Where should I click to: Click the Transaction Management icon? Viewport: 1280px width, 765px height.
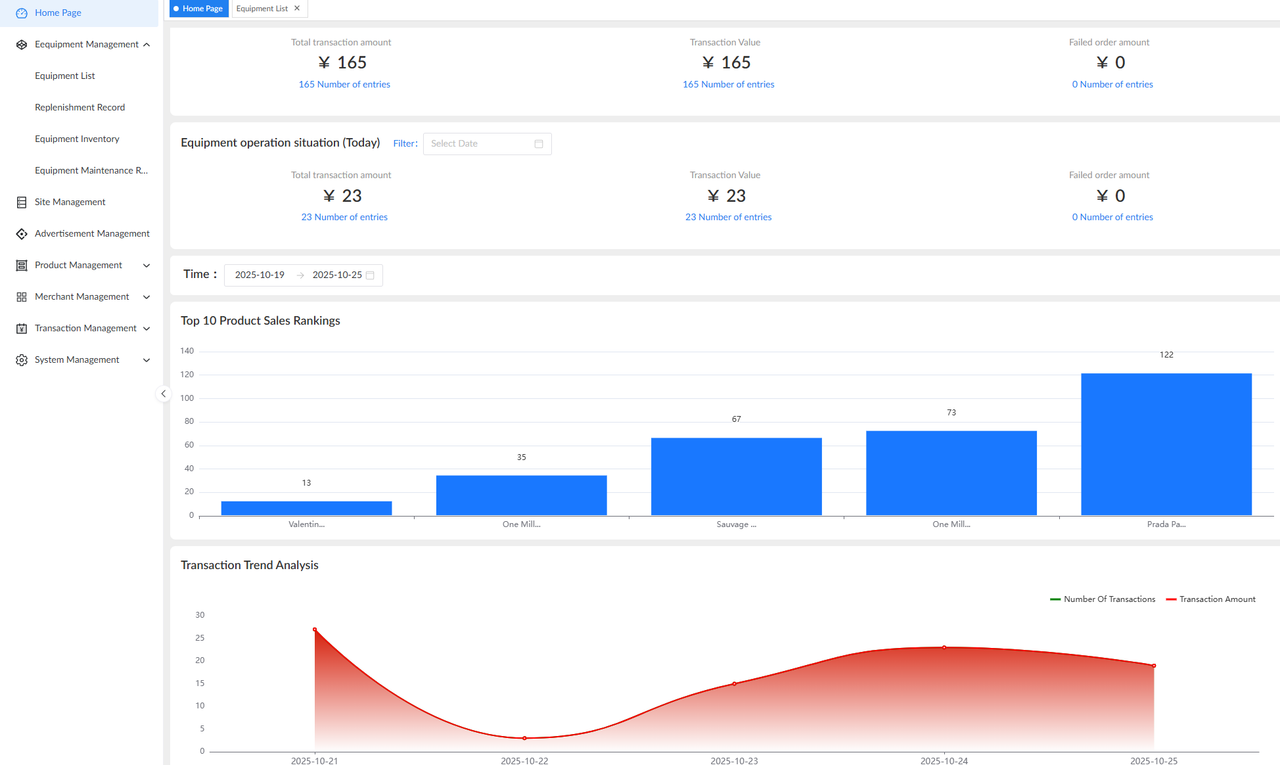point(20,328)
